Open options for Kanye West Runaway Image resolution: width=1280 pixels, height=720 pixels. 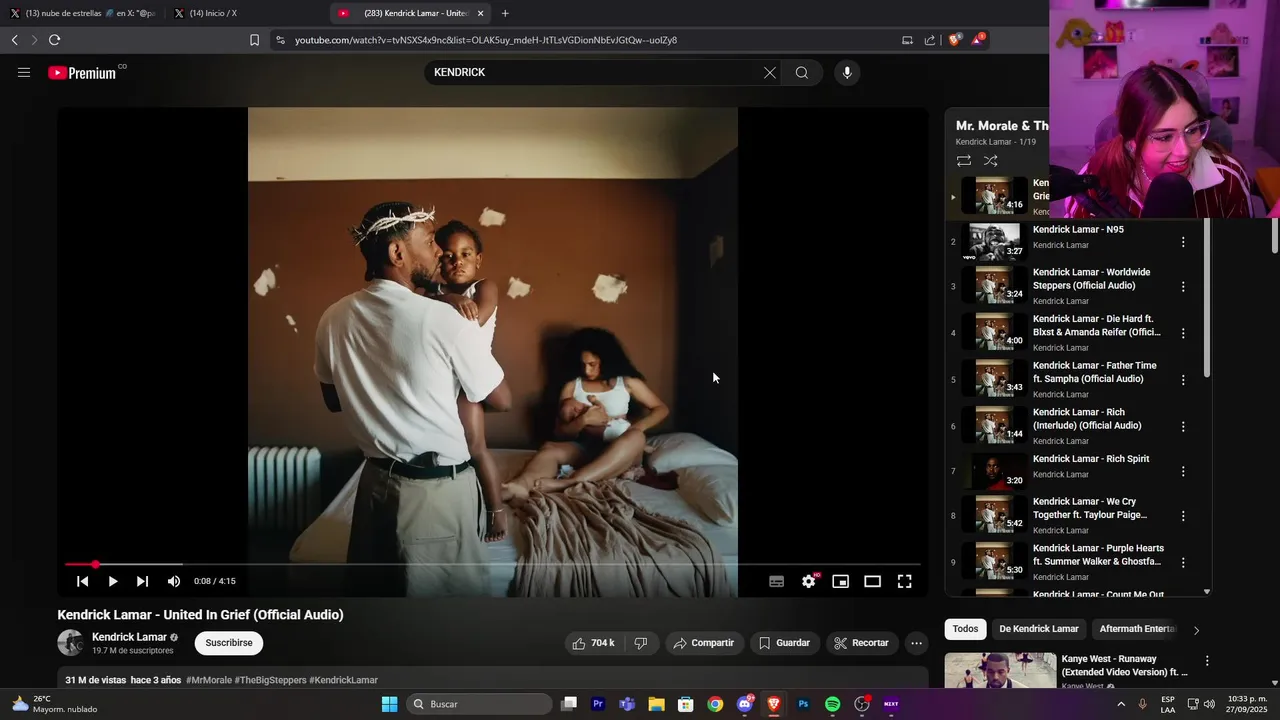tap(1207, 661)
